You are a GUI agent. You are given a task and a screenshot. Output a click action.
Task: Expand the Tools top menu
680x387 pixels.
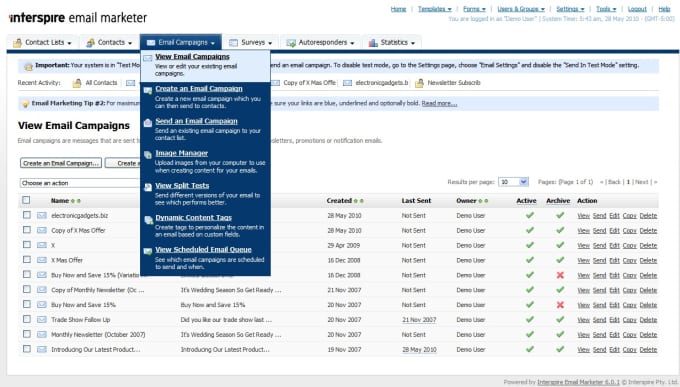(x=606, y=9)
